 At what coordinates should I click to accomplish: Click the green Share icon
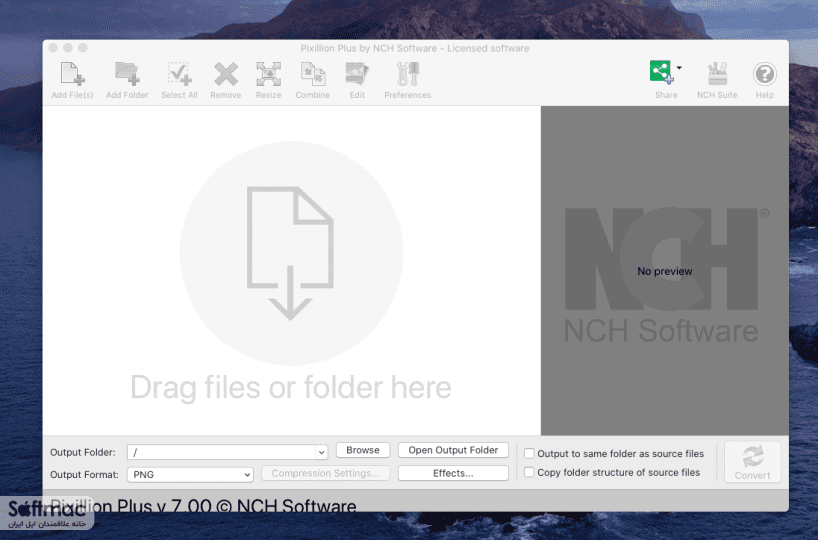661,72
